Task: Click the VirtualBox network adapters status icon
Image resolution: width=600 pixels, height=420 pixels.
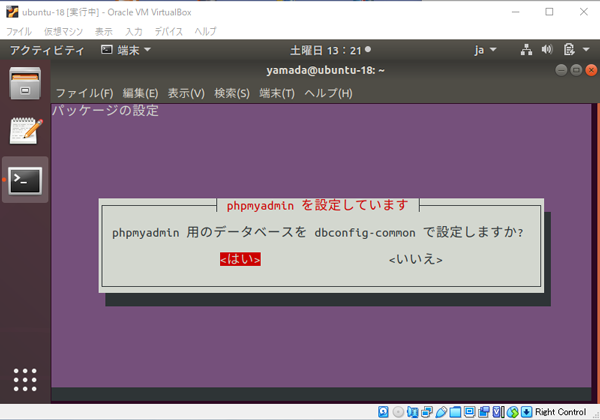Action: (427, 412)
